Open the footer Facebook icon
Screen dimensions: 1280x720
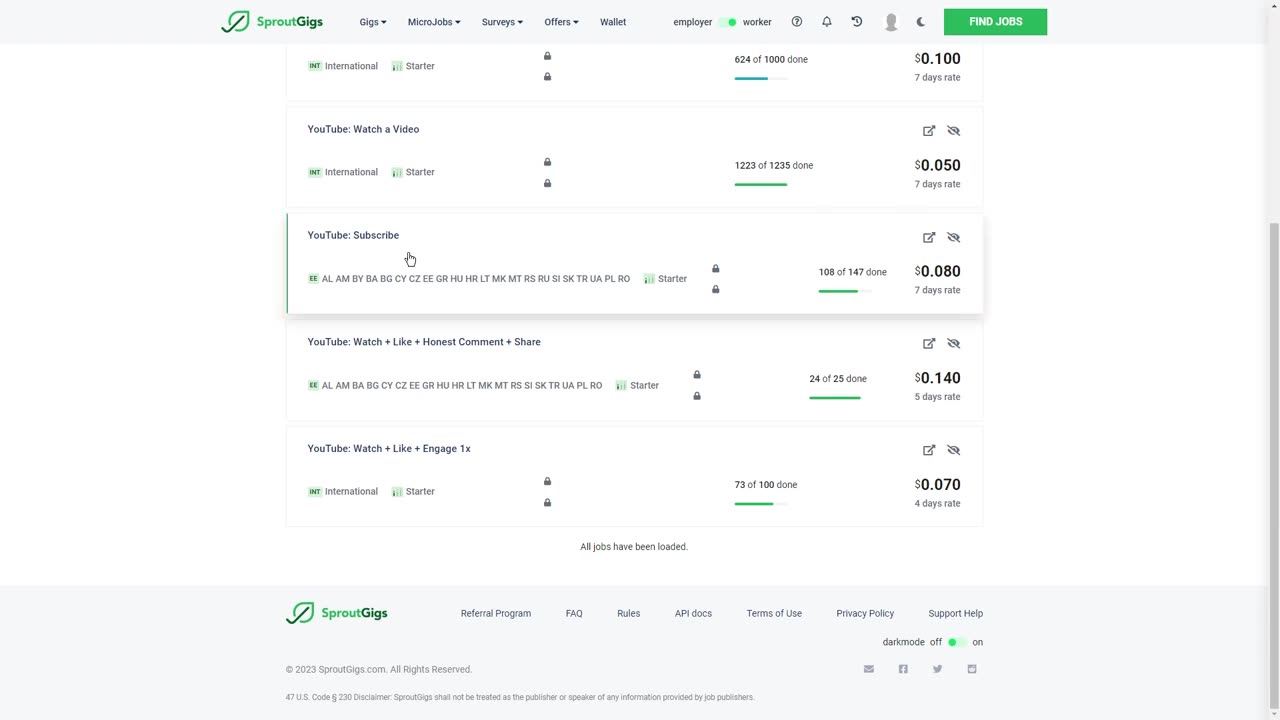coord(903,669)
